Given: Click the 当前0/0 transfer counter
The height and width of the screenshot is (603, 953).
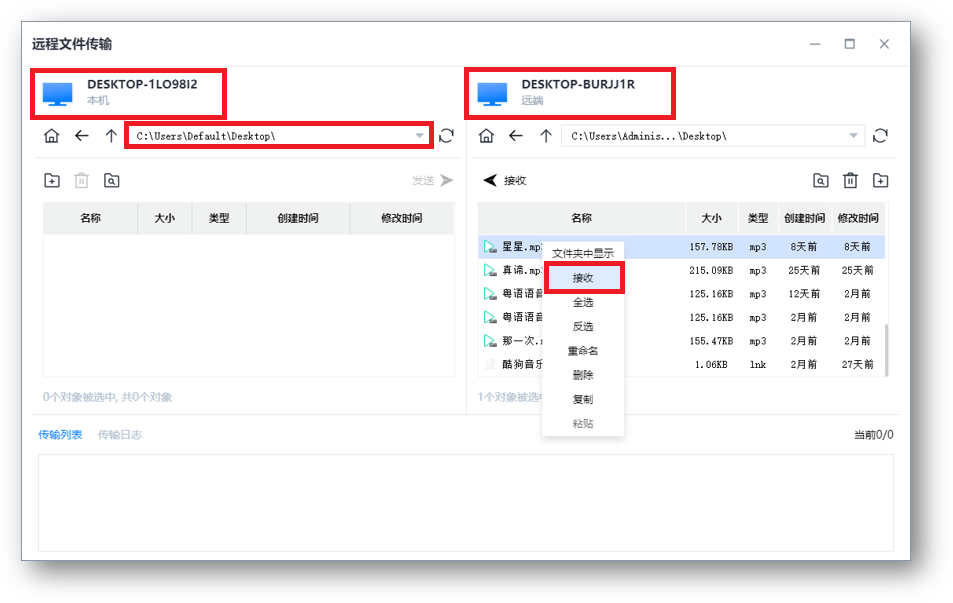Looking at the screenshot, I should (873, 435).
